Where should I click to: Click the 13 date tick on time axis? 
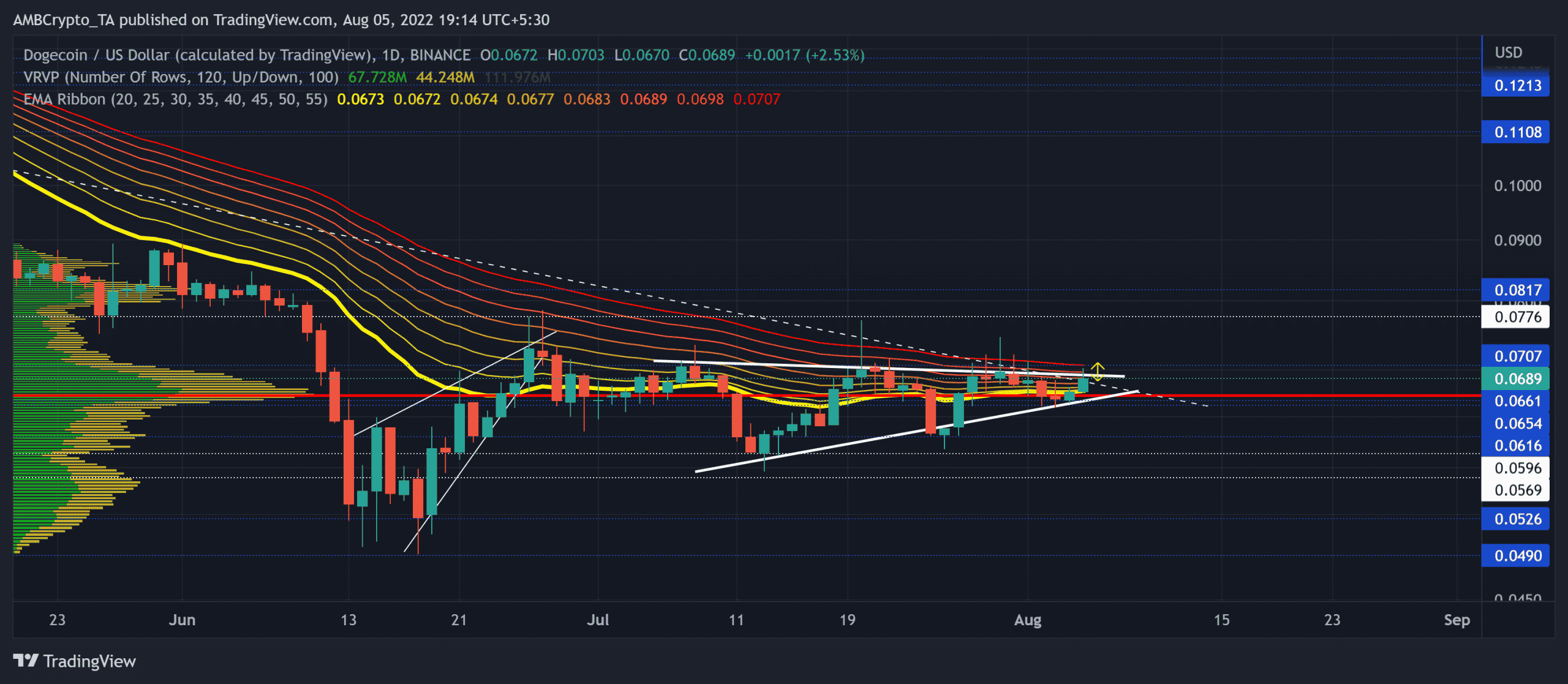349,620
